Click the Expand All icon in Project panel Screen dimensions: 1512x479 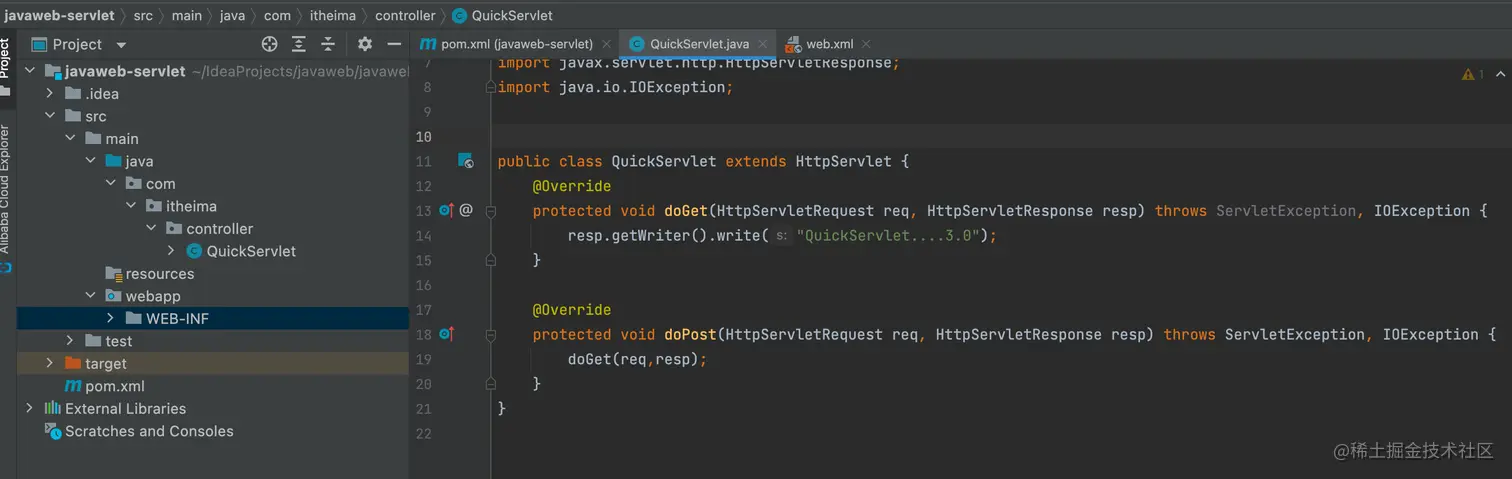point(299,44)
